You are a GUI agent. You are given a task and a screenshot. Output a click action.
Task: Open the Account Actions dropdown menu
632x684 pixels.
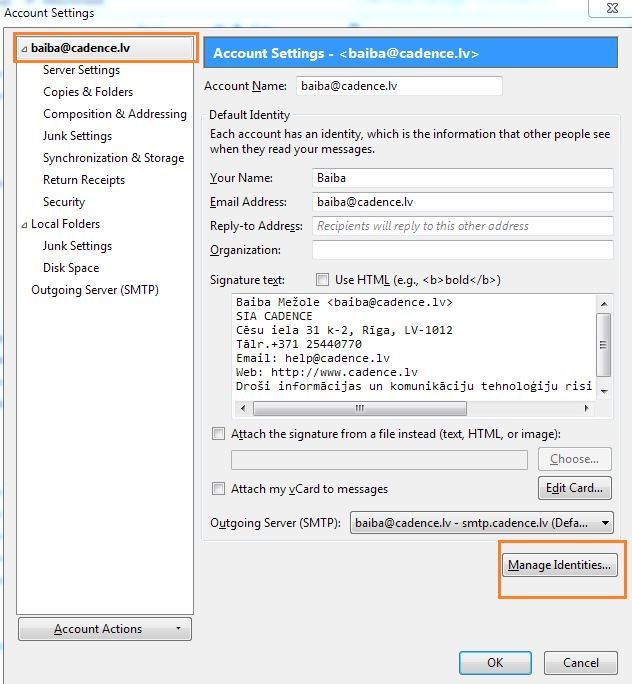[105, 629]
